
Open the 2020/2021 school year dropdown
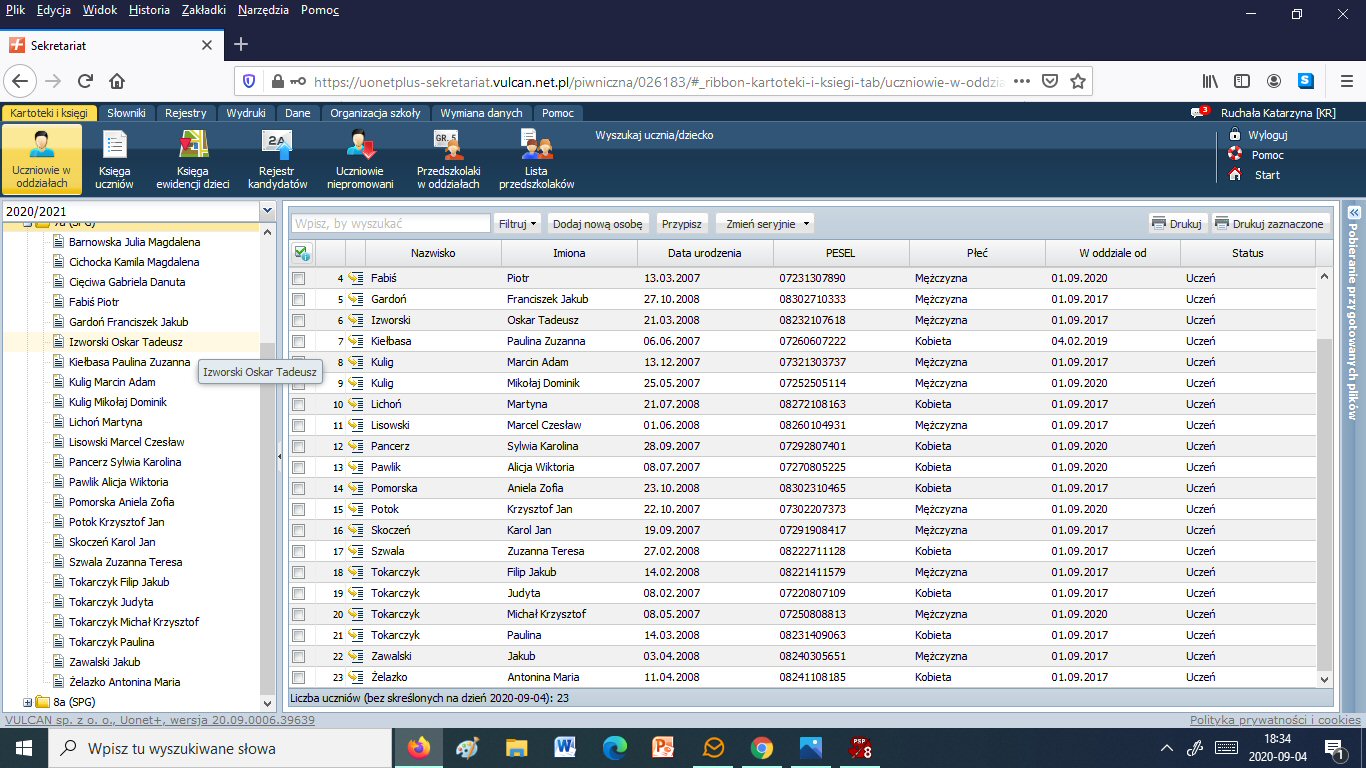pos(266,211)
